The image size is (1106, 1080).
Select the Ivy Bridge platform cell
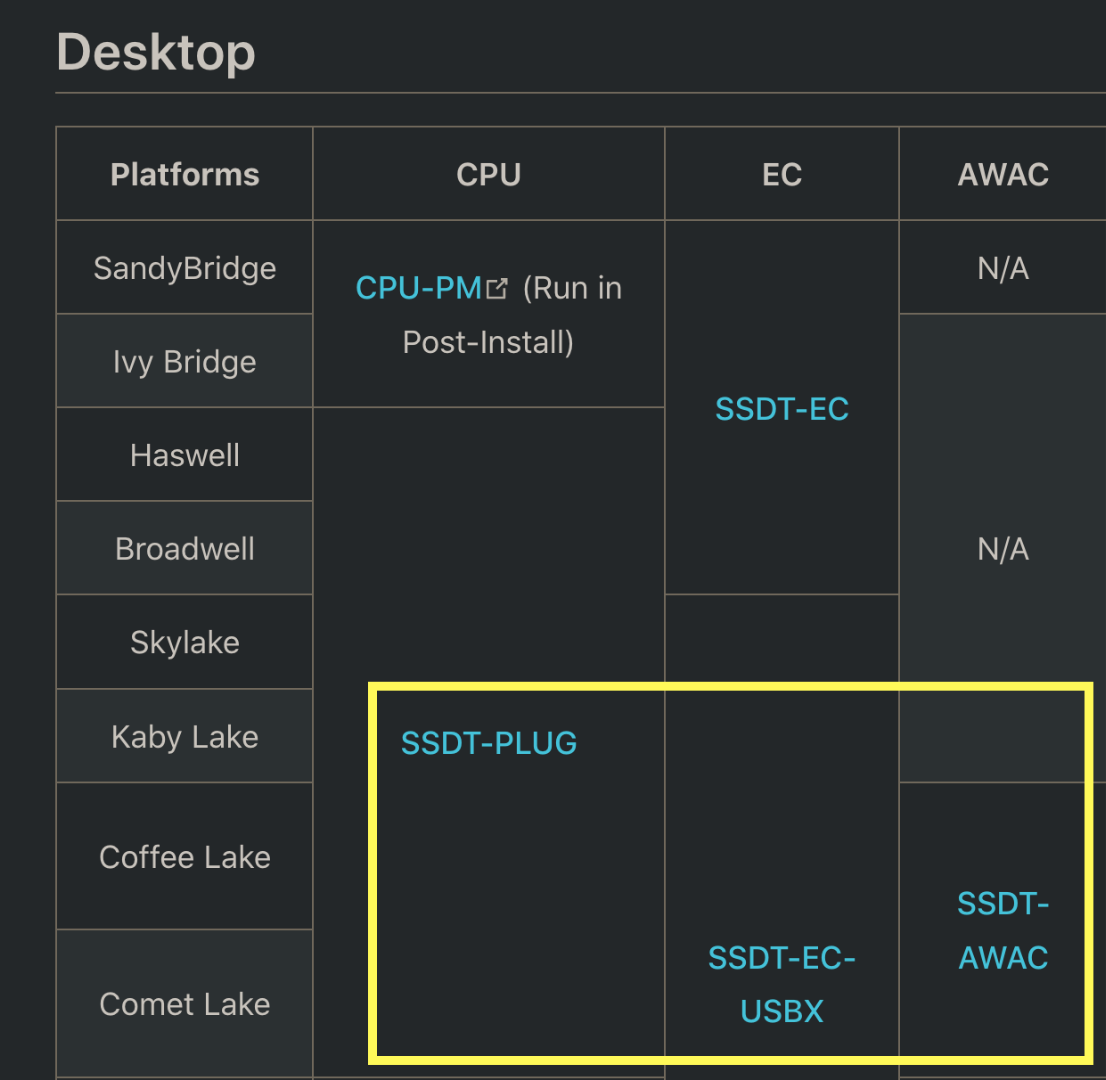pos(185,362)
